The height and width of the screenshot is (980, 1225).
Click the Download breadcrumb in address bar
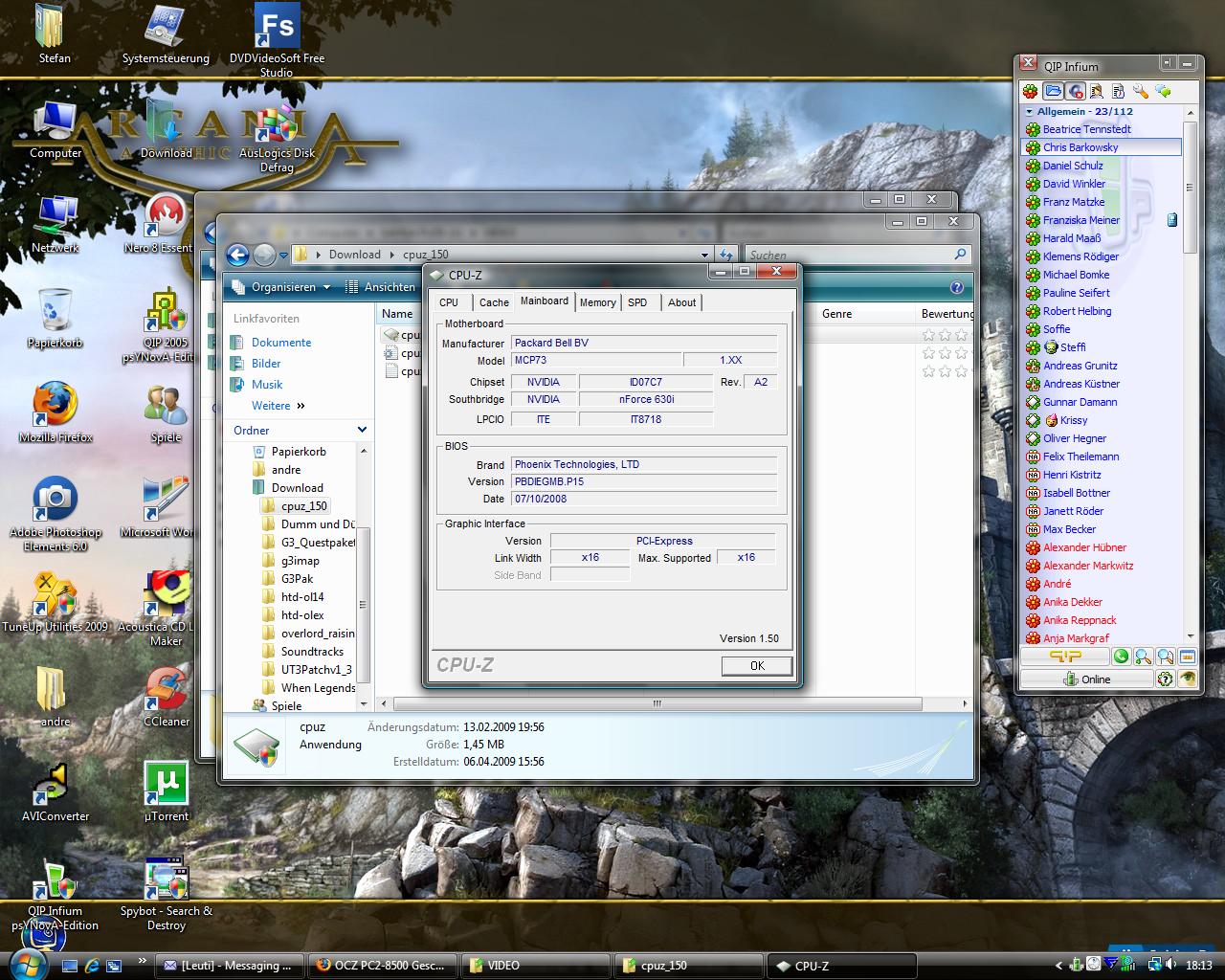point(354,255)
